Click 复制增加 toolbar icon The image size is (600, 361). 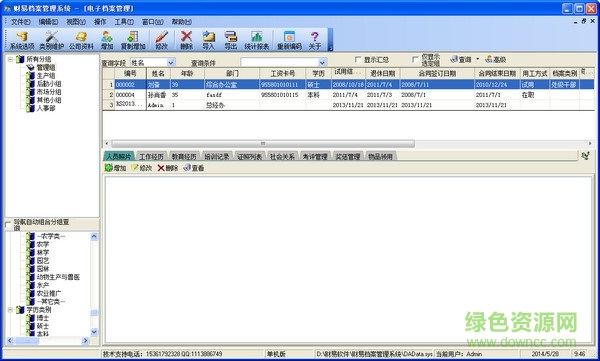133,40
